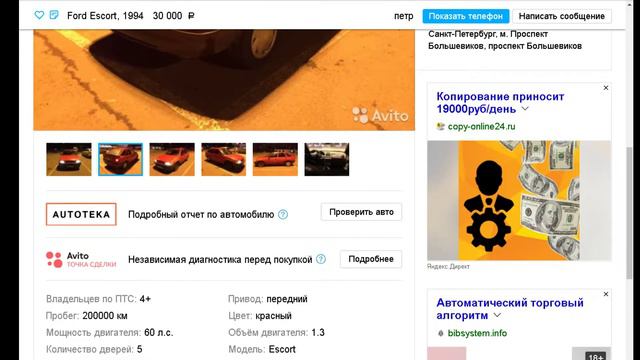Visit the copy-online24.ru link
Screen dimensions: 640x360
coord(481,127)
